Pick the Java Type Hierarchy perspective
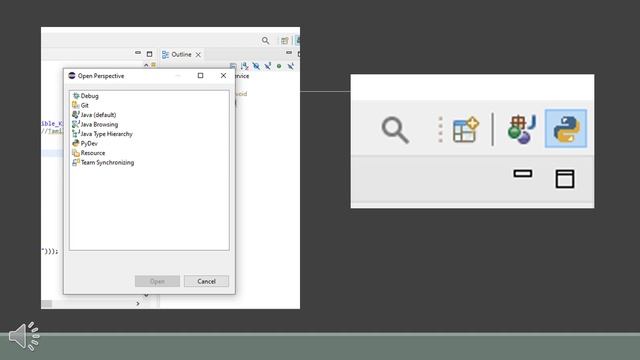This screenshot has height=360, width=640. (102, 134)
